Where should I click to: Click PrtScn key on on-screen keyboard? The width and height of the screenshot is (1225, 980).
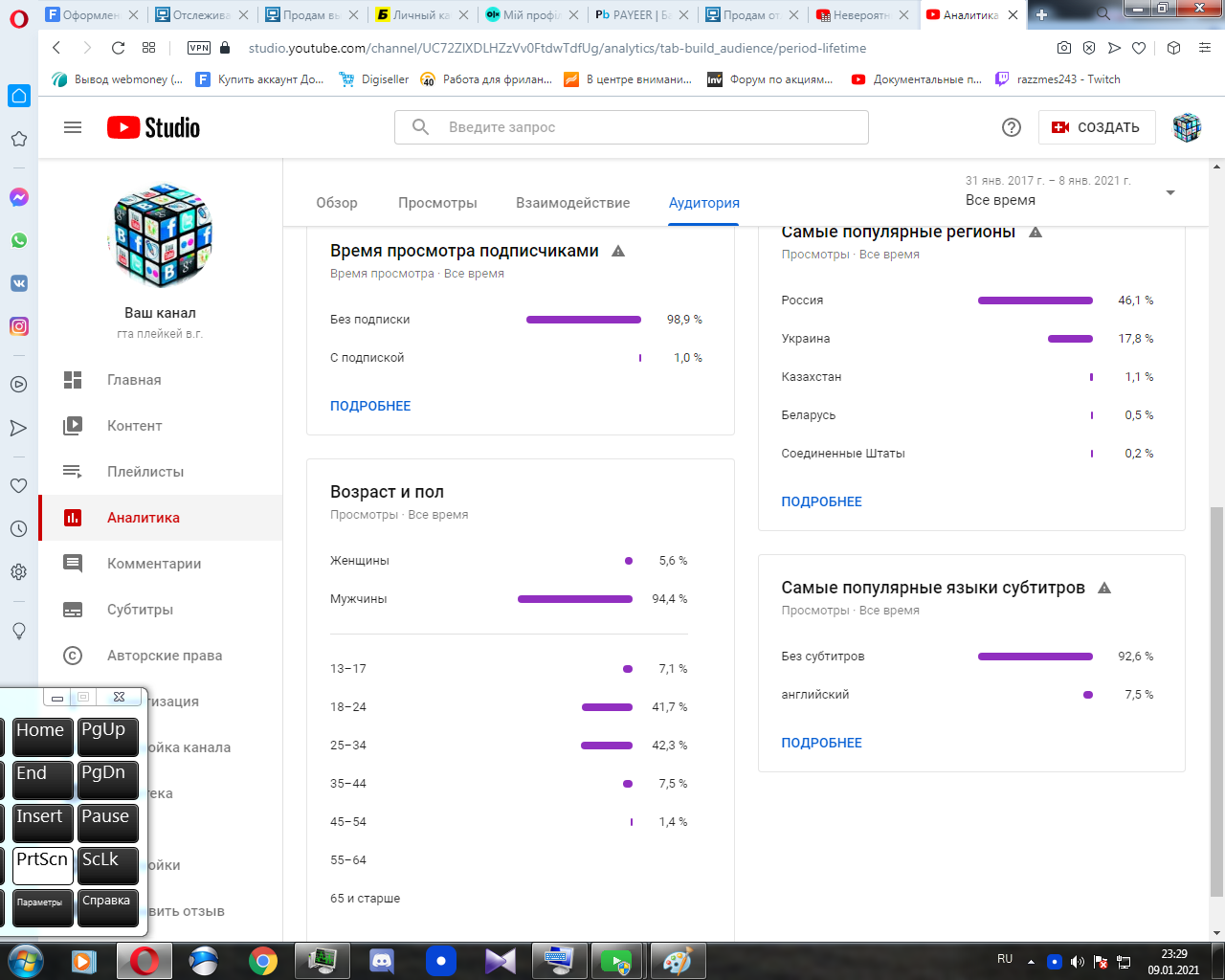43,865
